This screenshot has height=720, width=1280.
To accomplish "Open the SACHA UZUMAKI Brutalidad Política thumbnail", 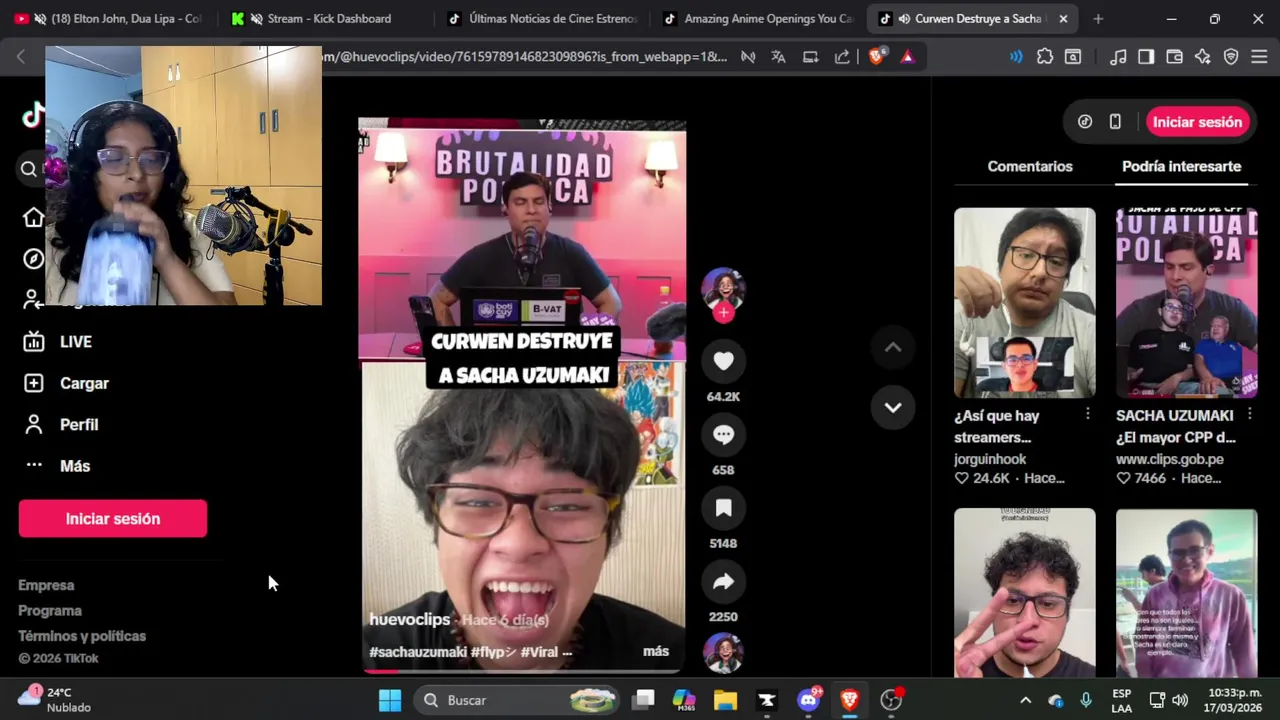I will 1186,303.
